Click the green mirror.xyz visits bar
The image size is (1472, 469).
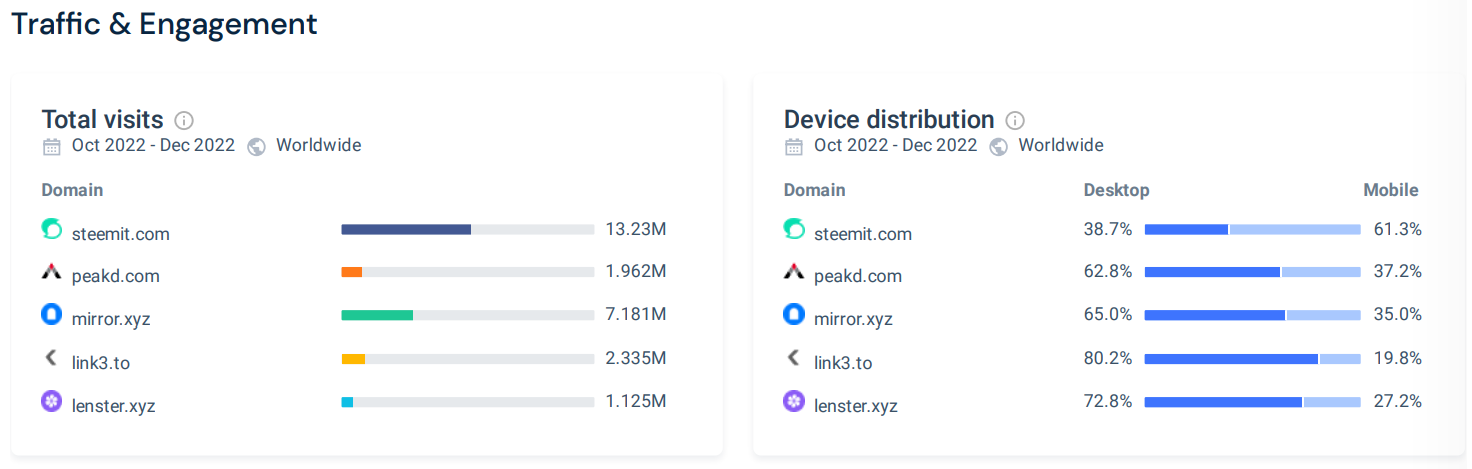pyautogui.click(x=377, y=315)
